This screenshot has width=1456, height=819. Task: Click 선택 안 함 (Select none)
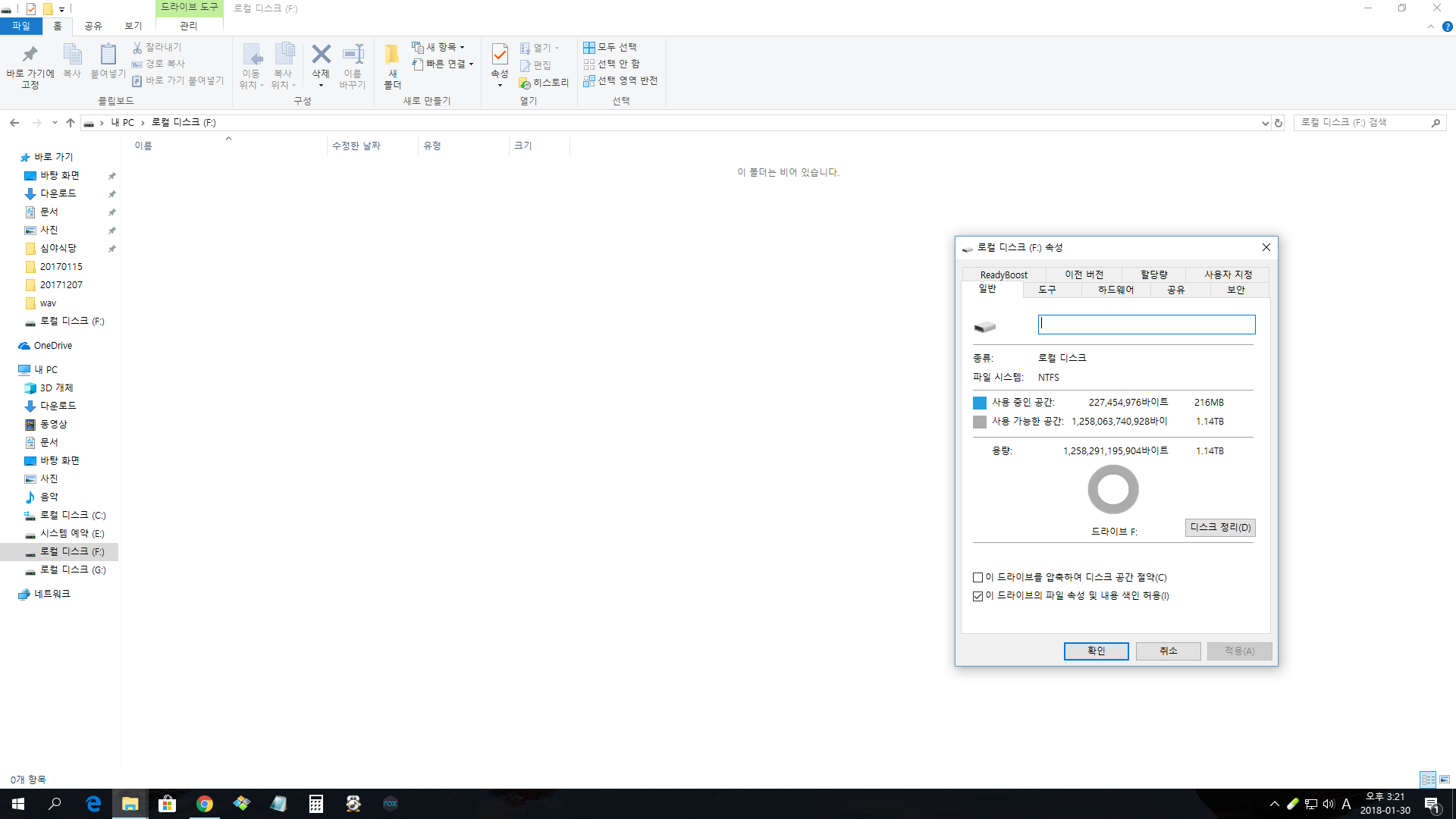coord(611,64)
